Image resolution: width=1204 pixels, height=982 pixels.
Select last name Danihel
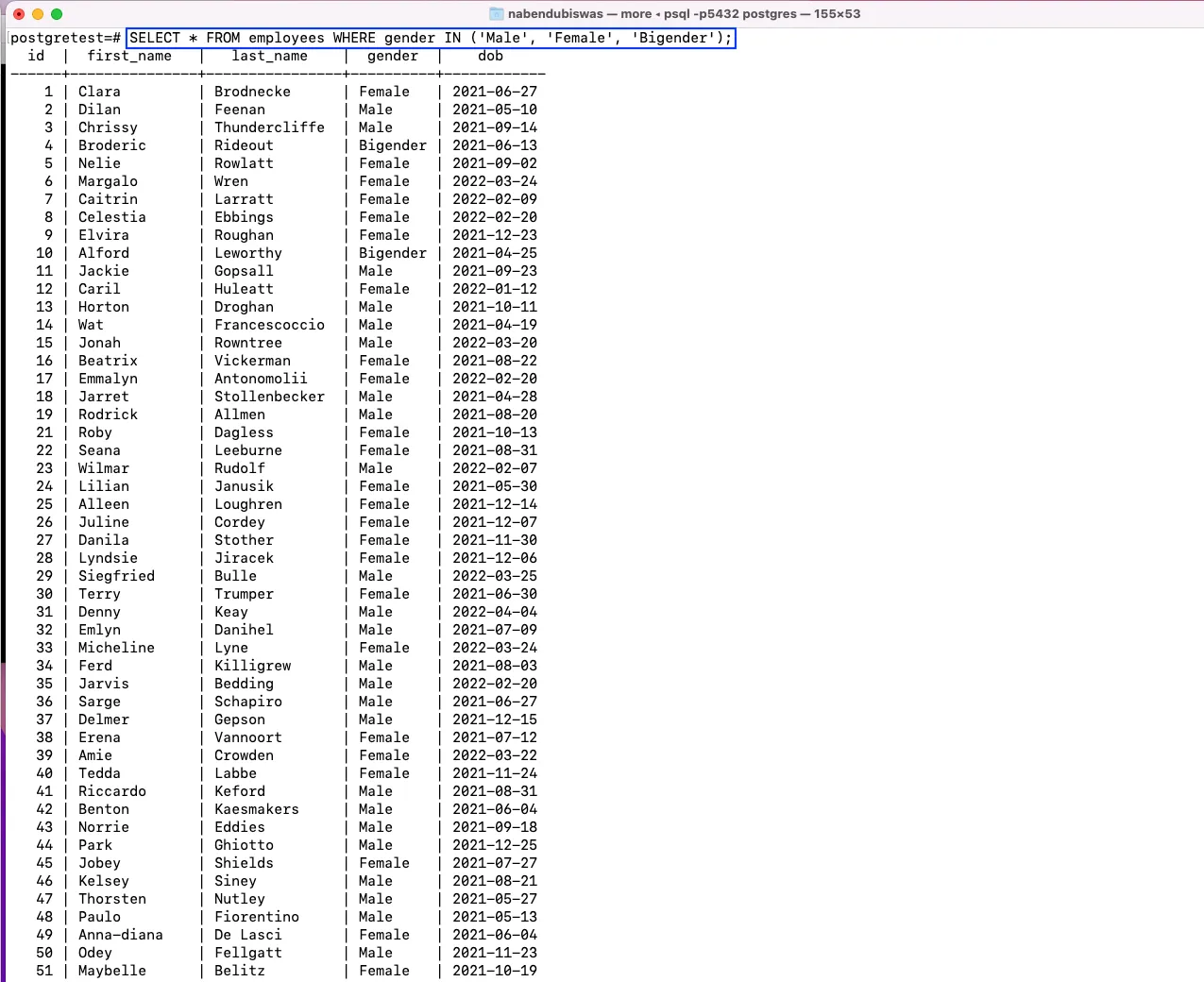point(244,630)
